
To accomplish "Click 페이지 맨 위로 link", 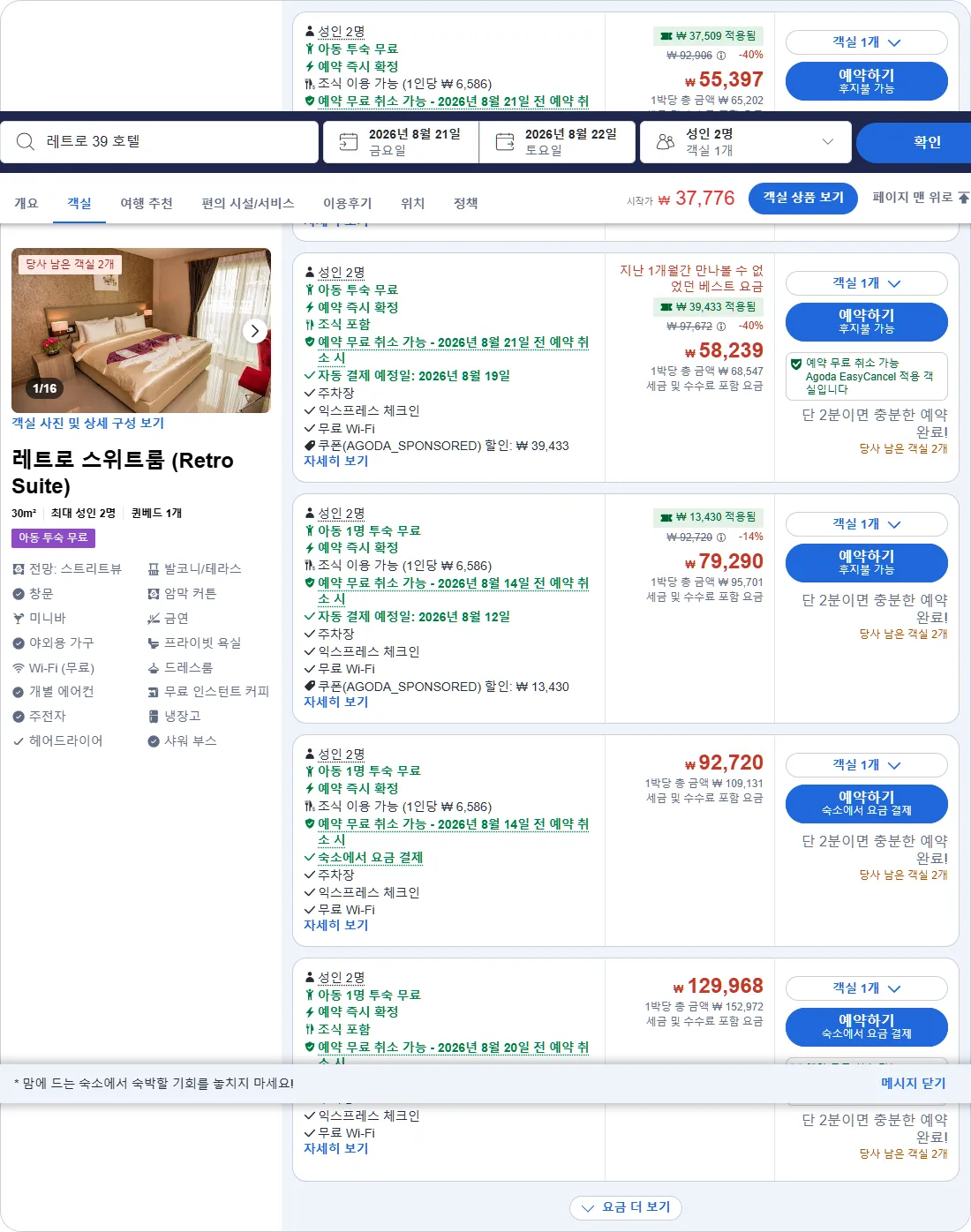I will [x=913, y=198].
